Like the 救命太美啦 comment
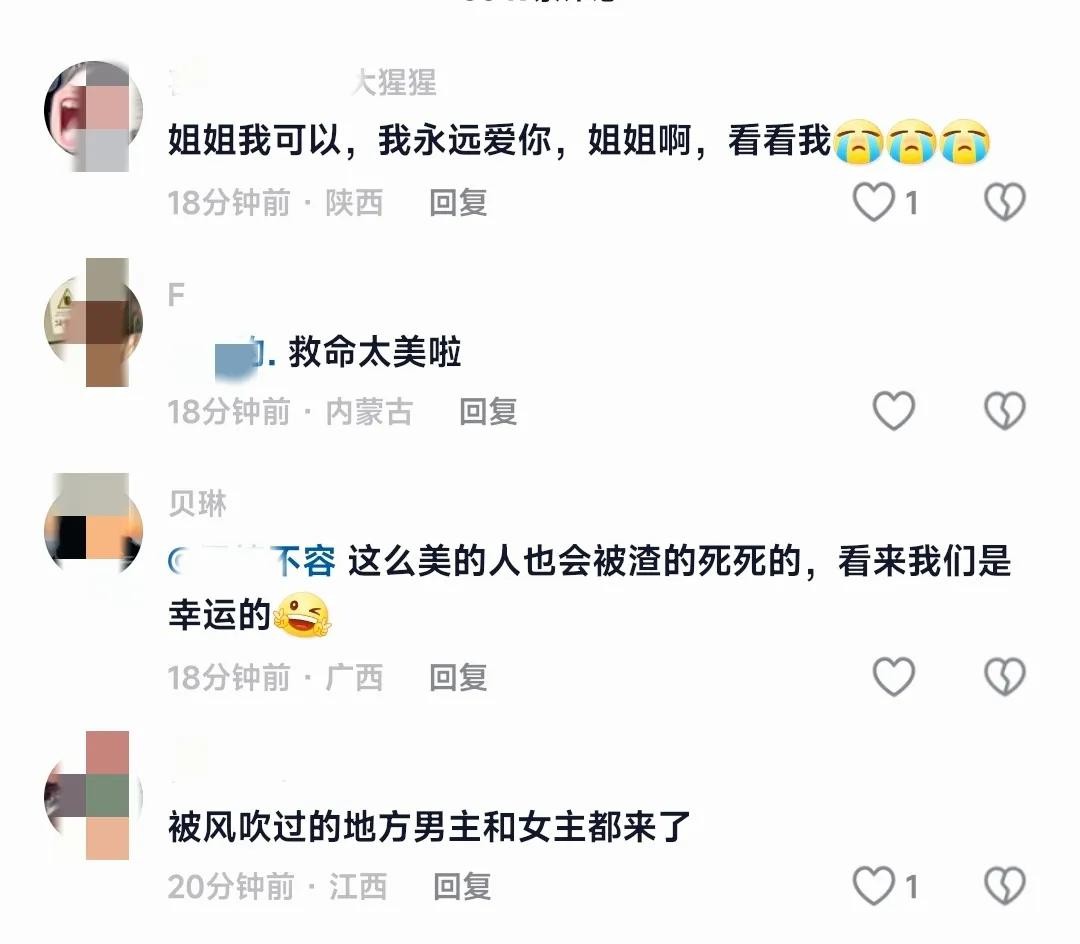Image resolution: width=1080 pixels, height=944 pixels. click(x=894, y=411)
